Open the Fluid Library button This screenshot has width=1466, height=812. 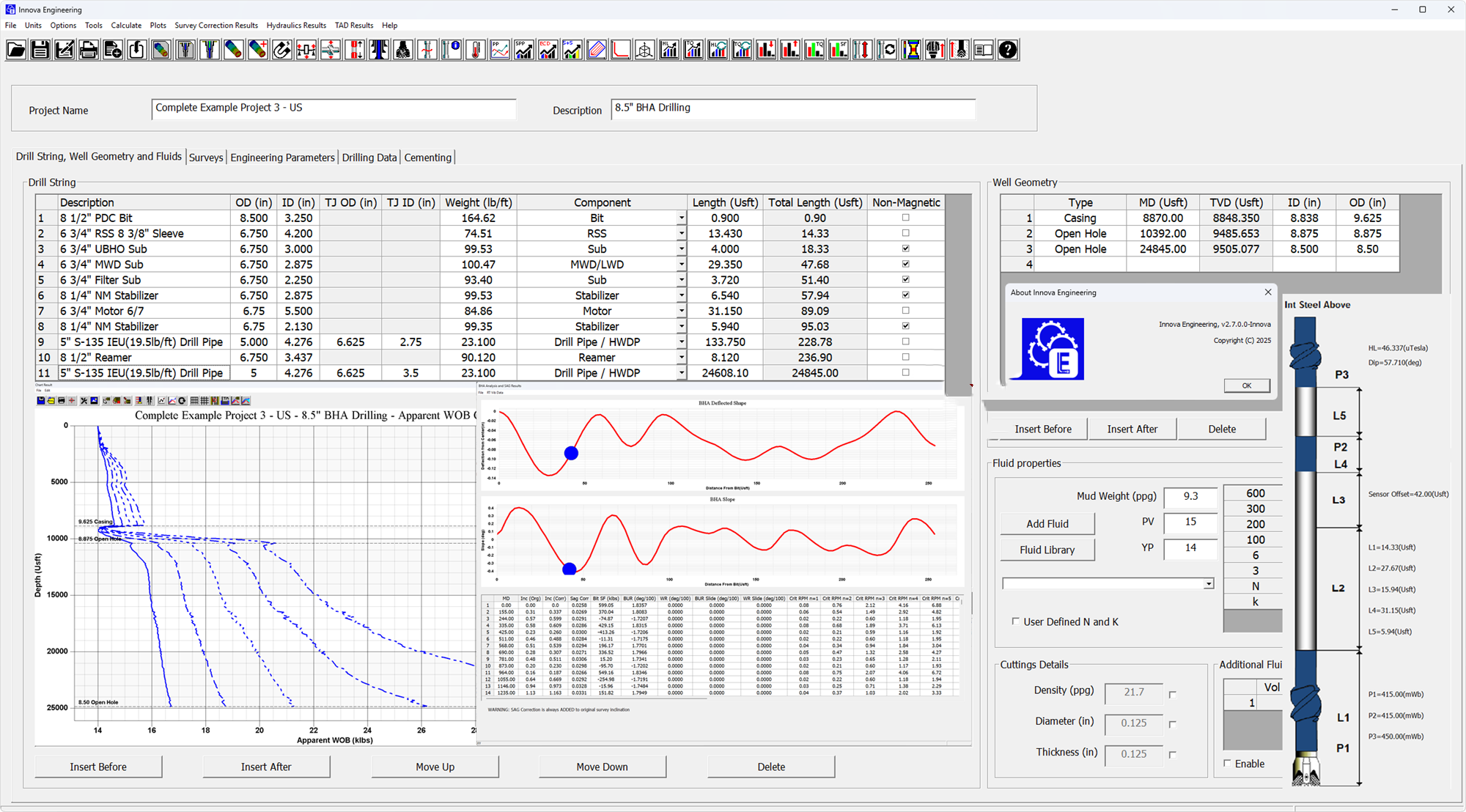pos(1047,550)
